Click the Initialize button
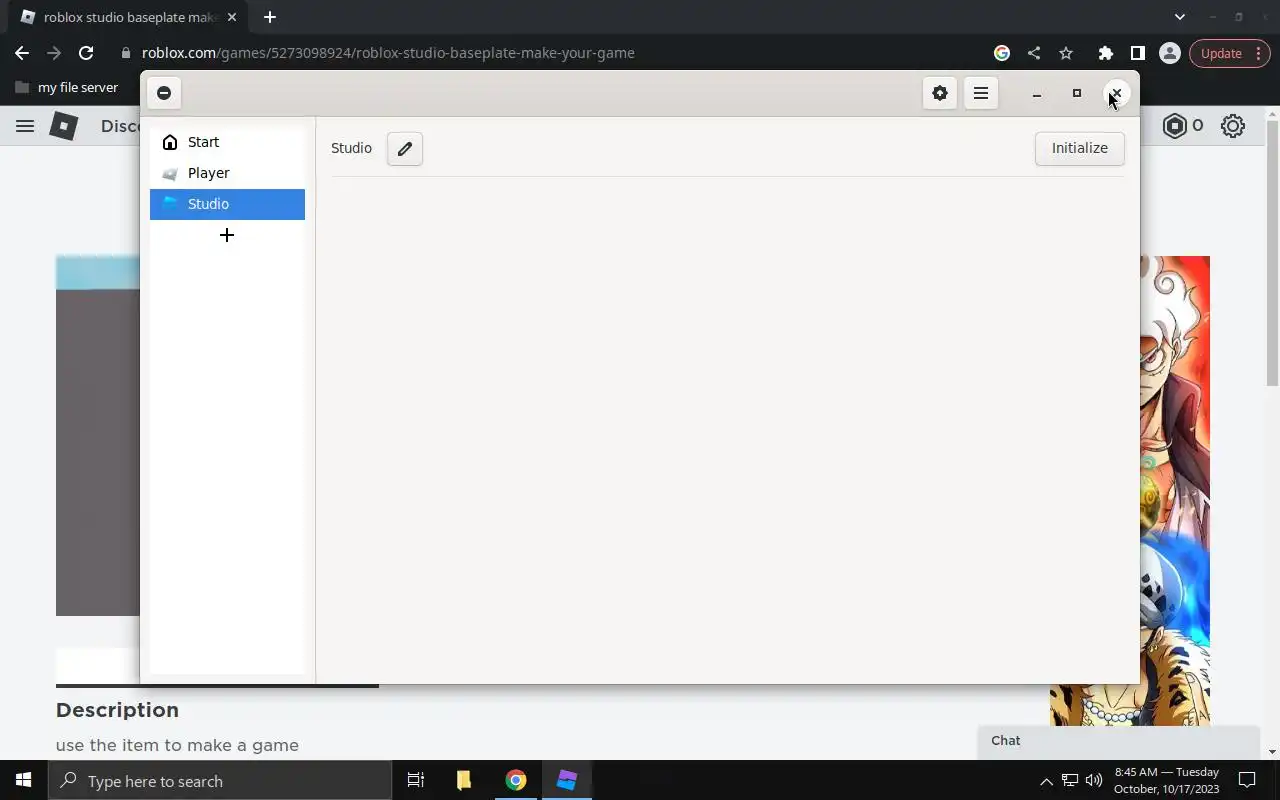The image size is (1280, 800). pyautogui.click(x=1079, y=148)
